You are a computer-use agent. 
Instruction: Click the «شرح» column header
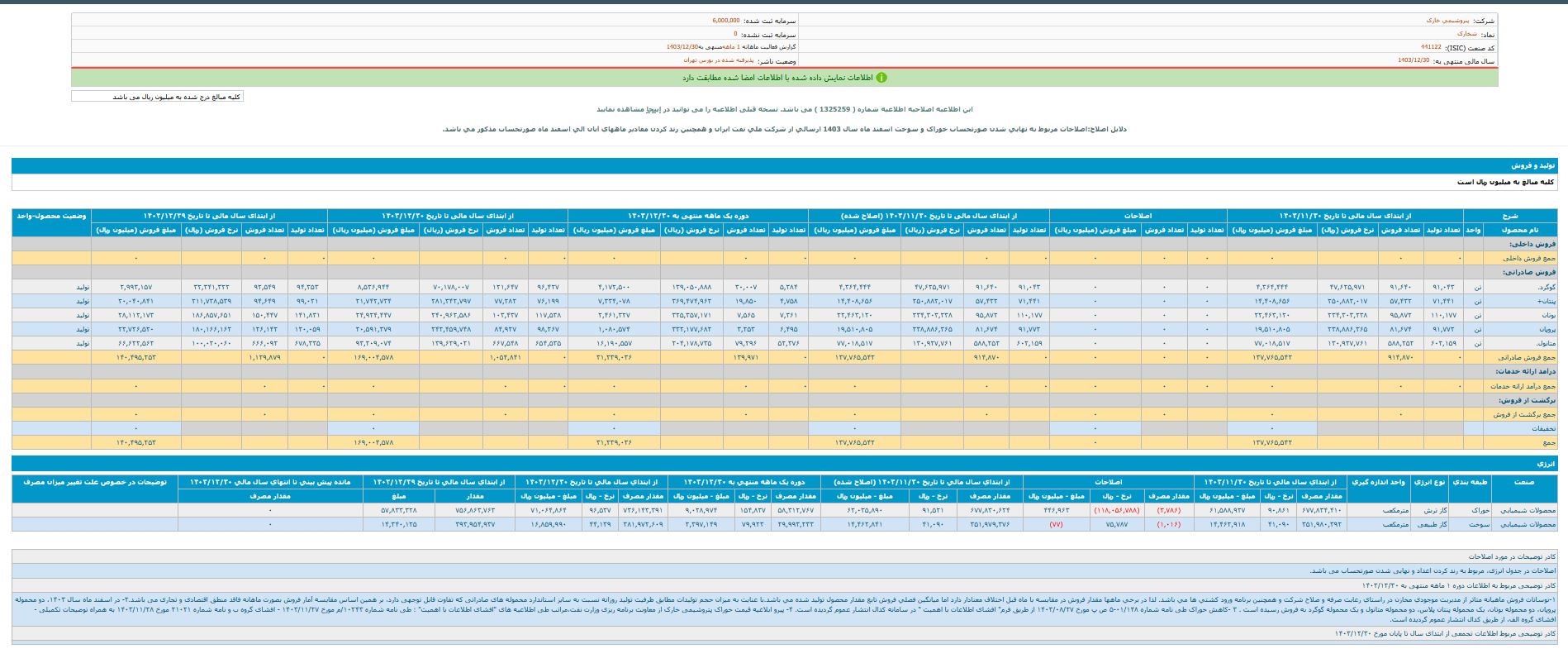[x=1510, y=216]
